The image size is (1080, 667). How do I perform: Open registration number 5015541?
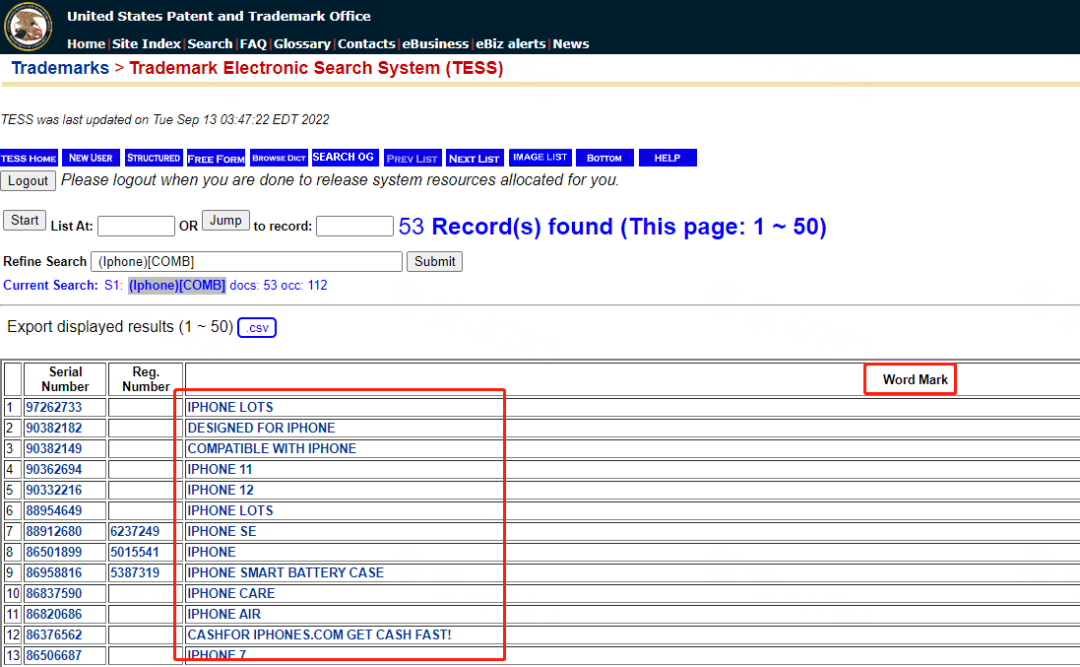[x=134, y=552]
